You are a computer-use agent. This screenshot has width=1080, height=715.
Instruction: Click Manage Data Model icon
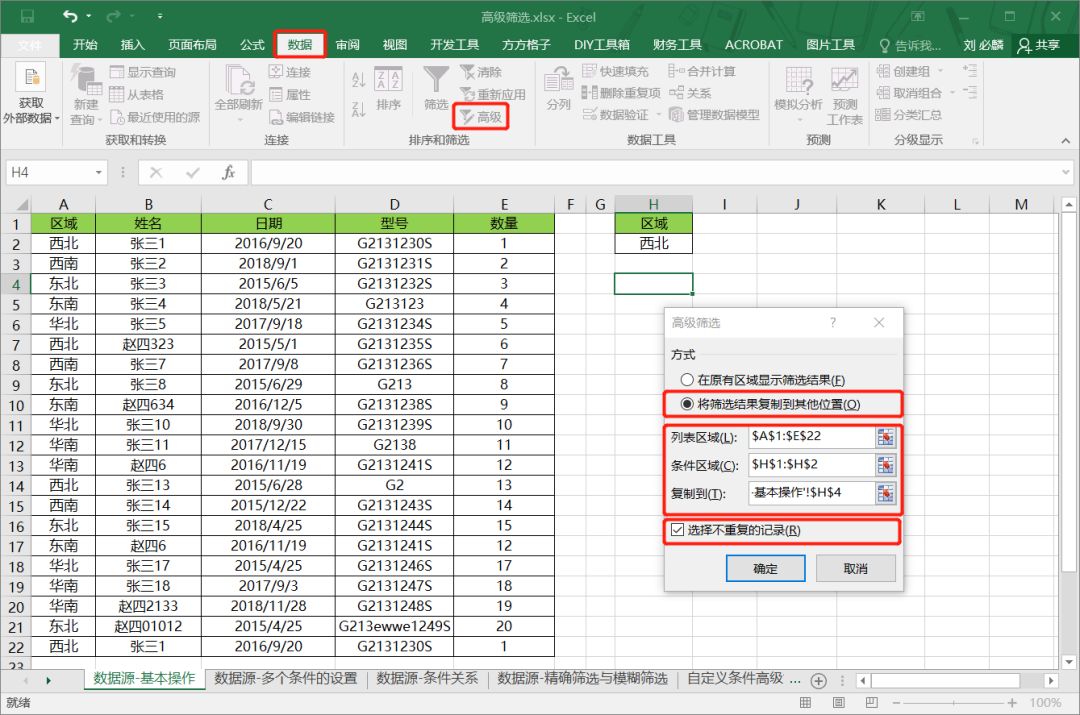point(676,114)
